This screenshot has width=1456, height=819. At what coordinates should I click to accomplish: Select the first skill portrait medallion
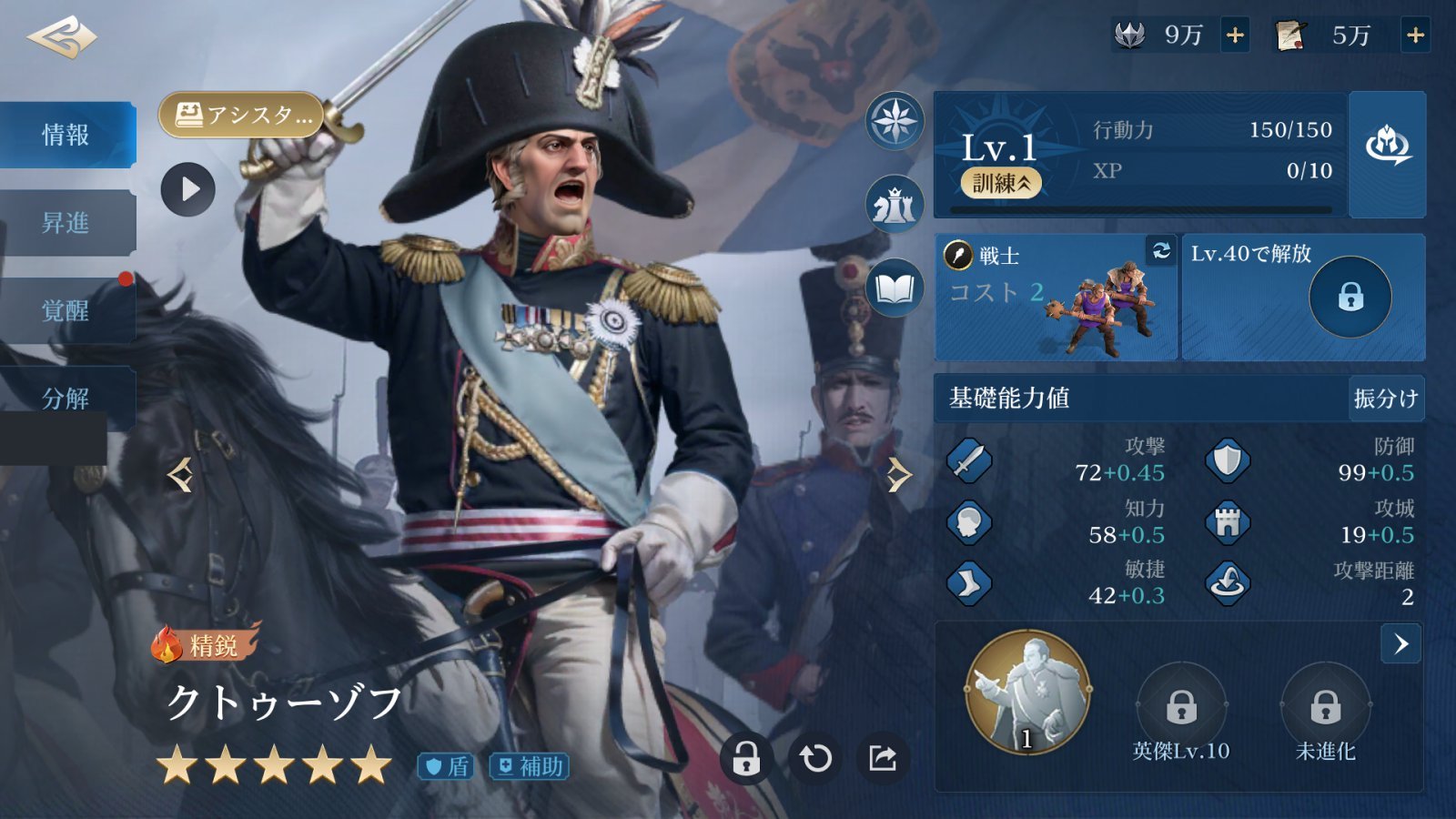[x=1028, y=692]
